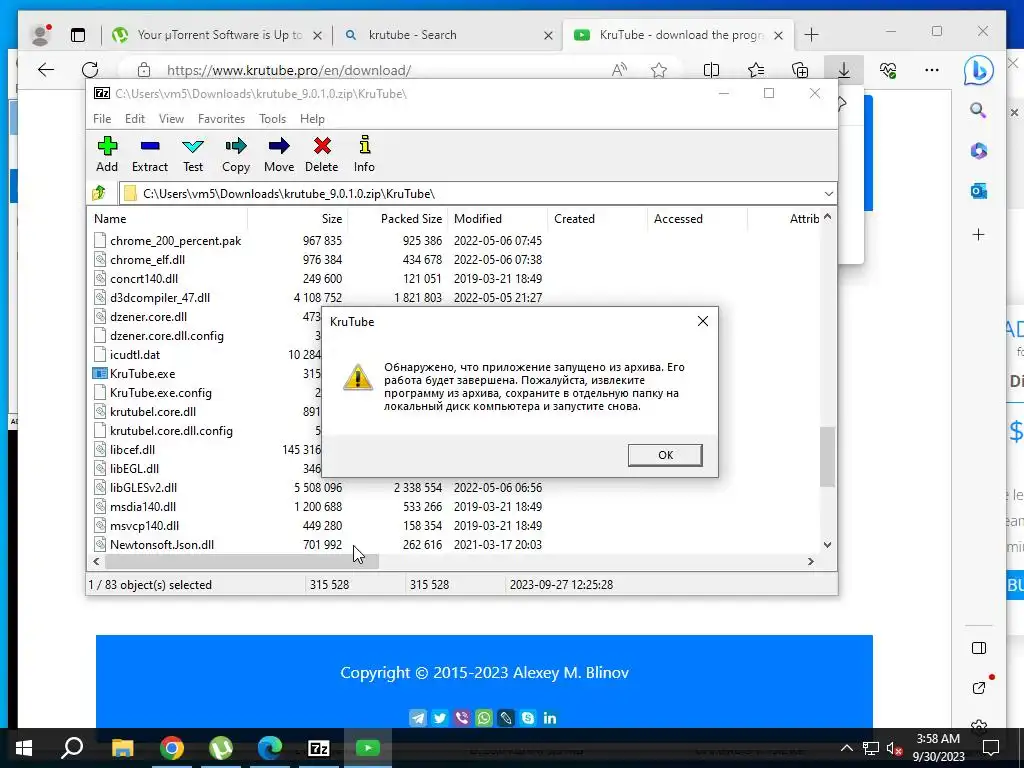Click the Move toolbar icon
The width and height of the screenshot is (1024, 768).
point(279,155)
